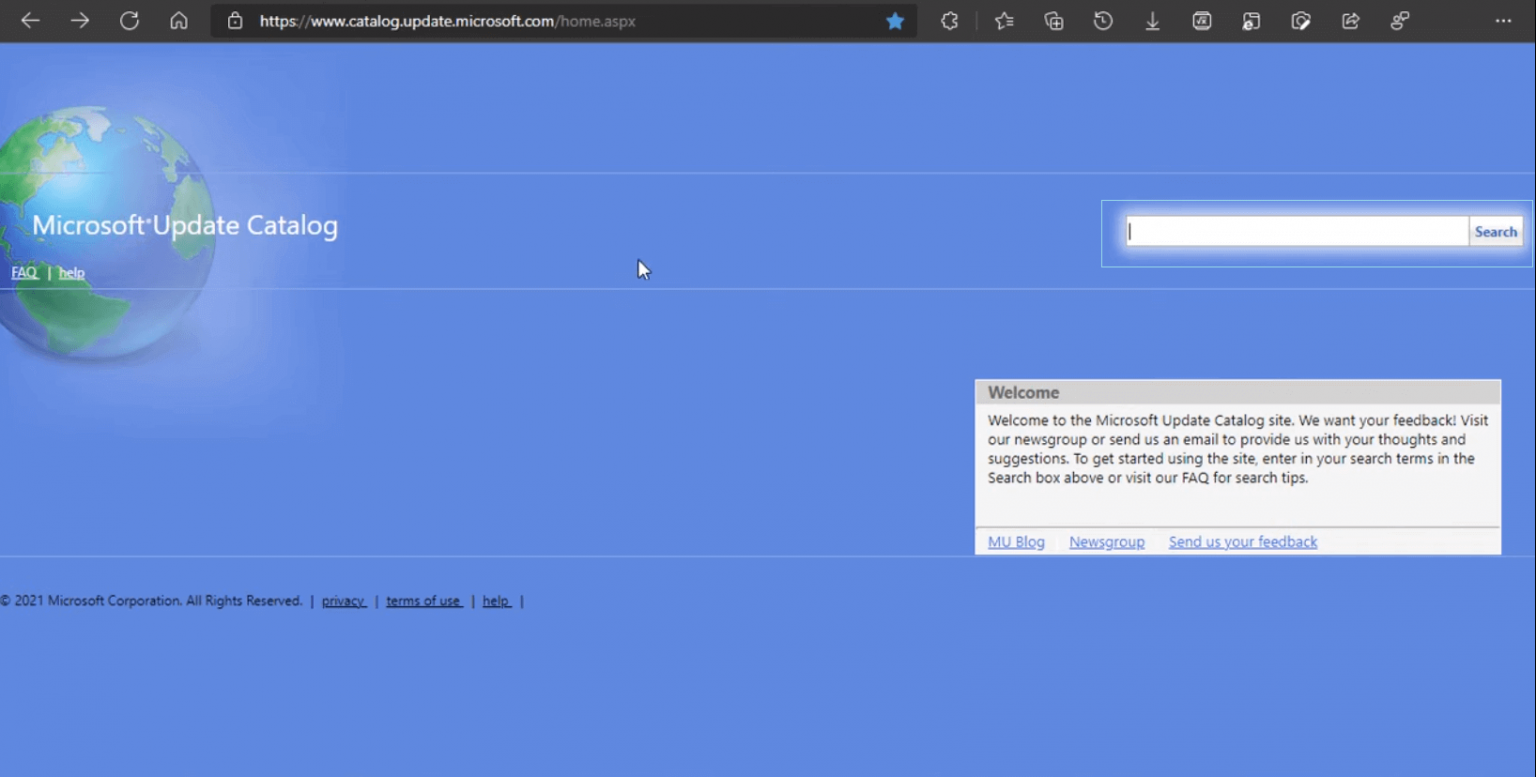Toggle the blue favorite star for this page
The height and width of the screenshot is (777, 1536).
[x=895, y=21]
